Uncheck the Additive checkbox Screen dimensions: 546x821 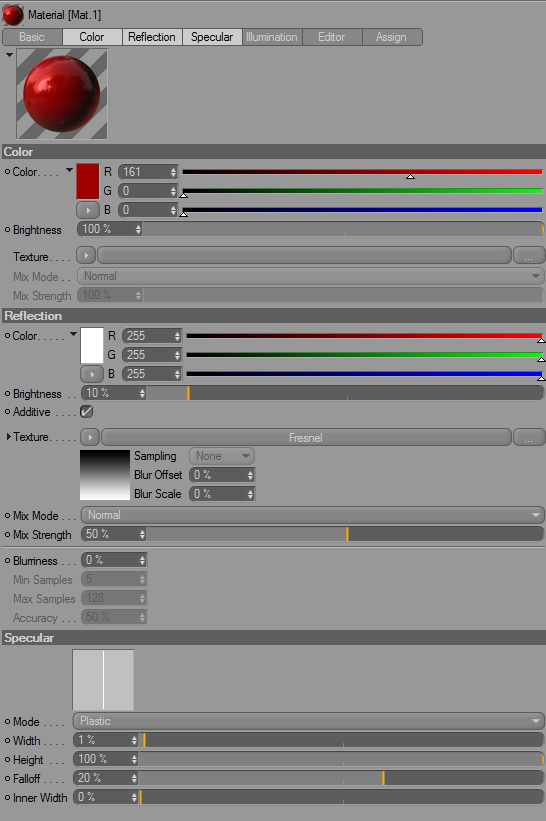(x=87, y=412)
